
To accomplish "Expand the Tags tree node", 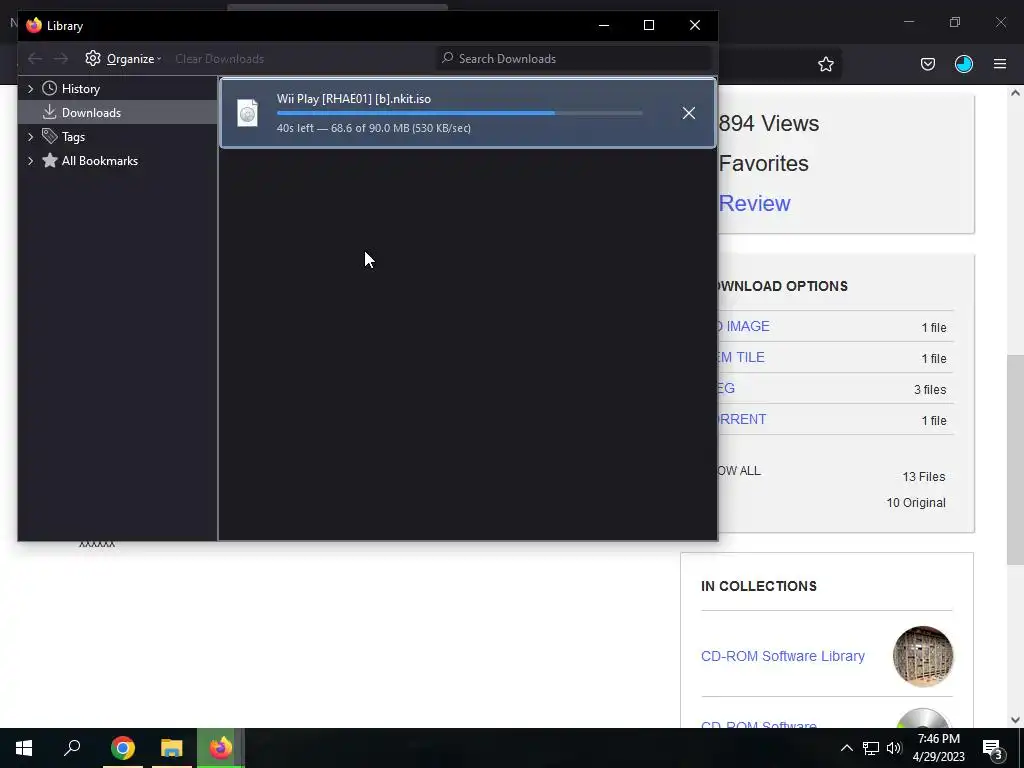I will pyautogui.click(x=31, y=137).
